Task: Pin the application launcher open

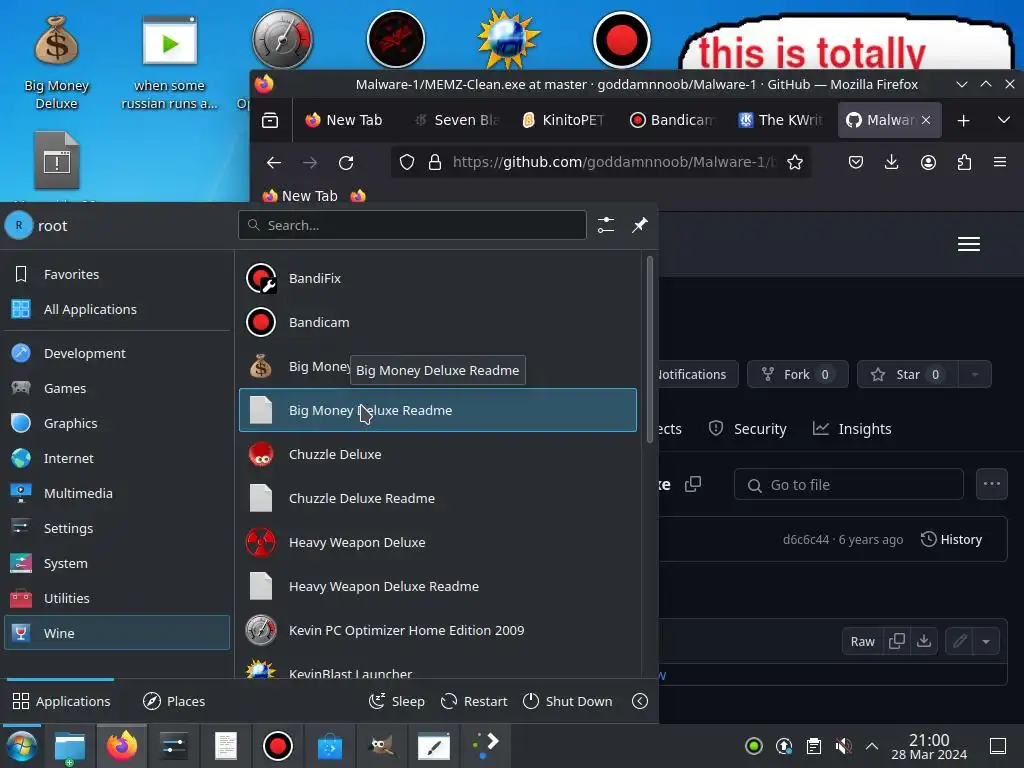Action: click(x=639, y=225)
